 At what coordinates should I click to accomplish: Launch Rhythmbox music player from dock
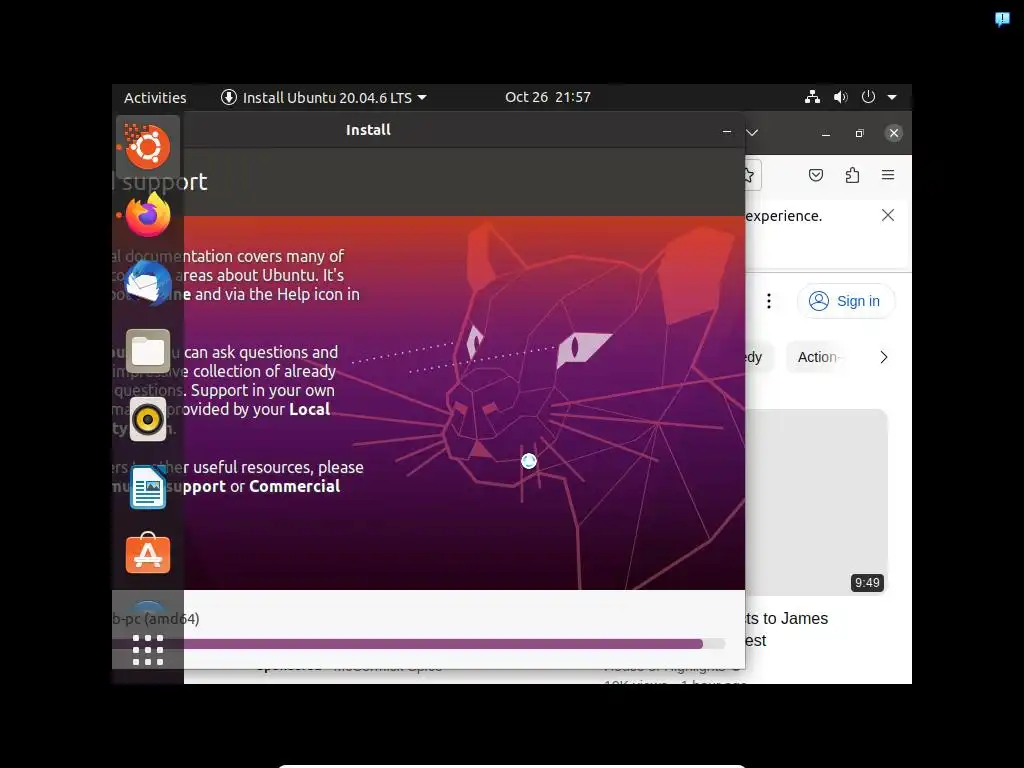148,419
